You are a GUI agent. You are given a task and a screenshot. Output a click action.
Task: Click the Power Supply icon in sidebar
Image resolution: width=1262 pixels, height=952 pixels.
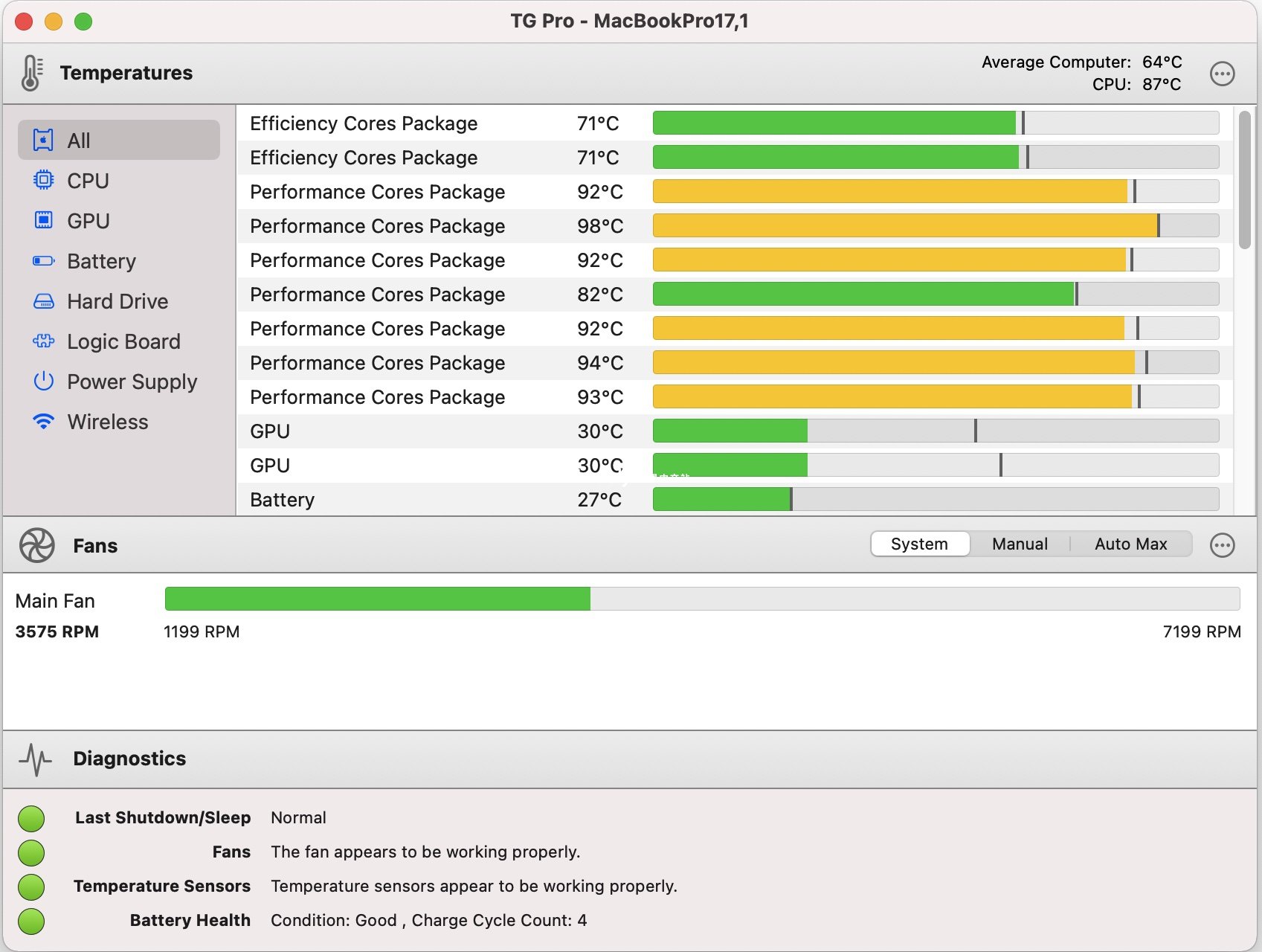(x=44, y=382)
